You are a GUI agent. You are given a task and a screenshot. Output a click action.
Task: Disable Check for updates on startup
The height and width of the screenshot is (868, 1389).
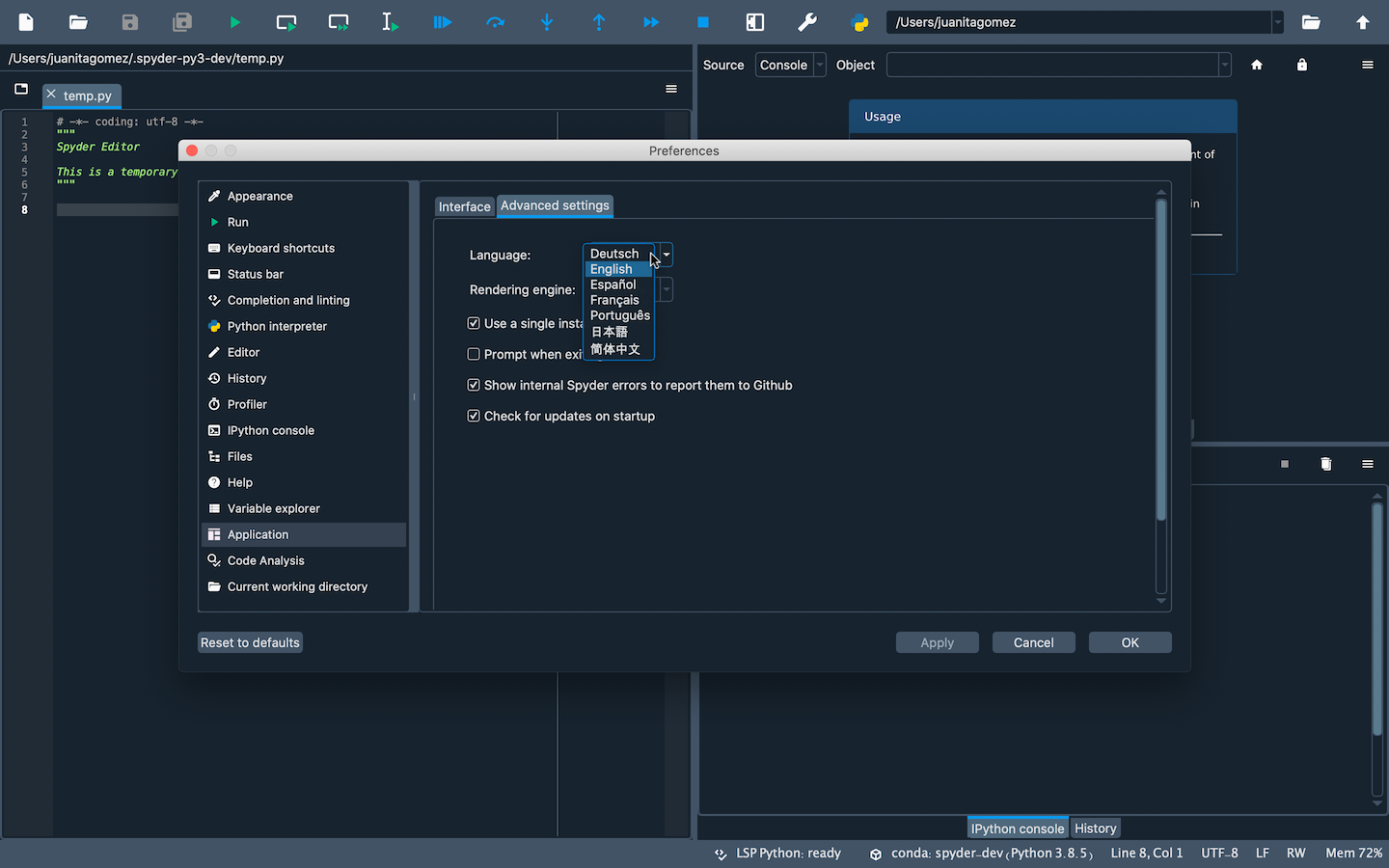pyautogui.click(x=474, y=416)
